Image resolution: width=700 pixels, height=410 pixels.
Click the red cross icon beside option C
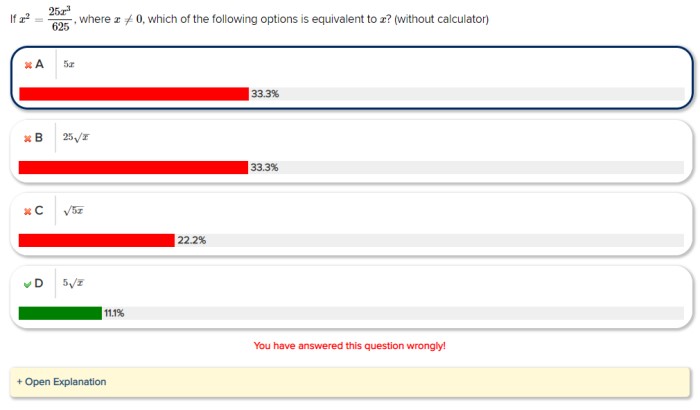28,211
